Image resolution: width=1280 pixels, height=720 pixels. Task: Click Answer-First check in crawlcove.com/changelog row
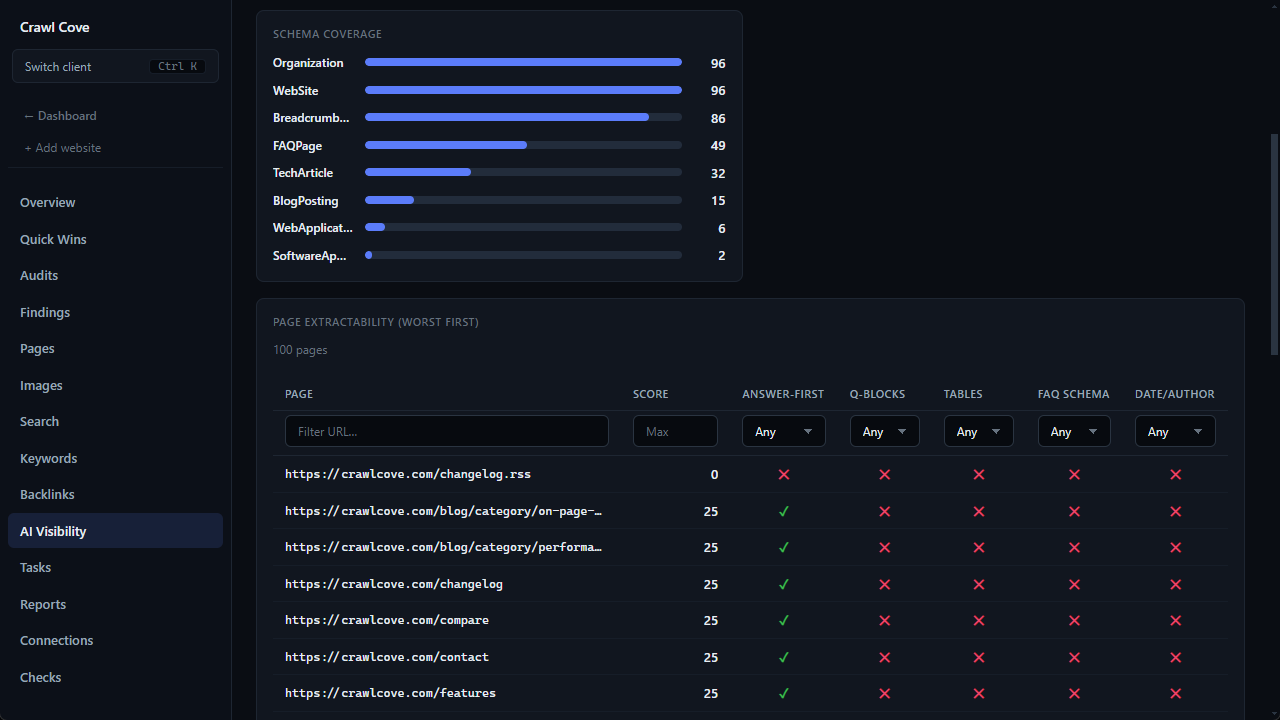[784, 584]
